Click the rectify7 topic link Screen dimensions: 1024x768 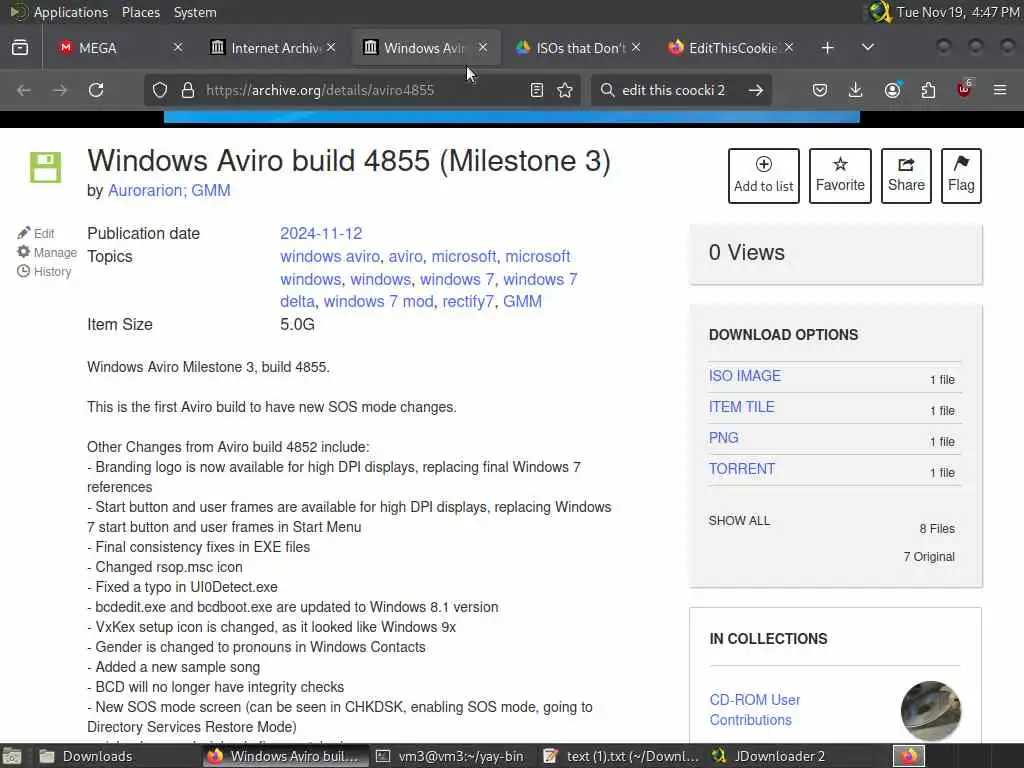468,301
